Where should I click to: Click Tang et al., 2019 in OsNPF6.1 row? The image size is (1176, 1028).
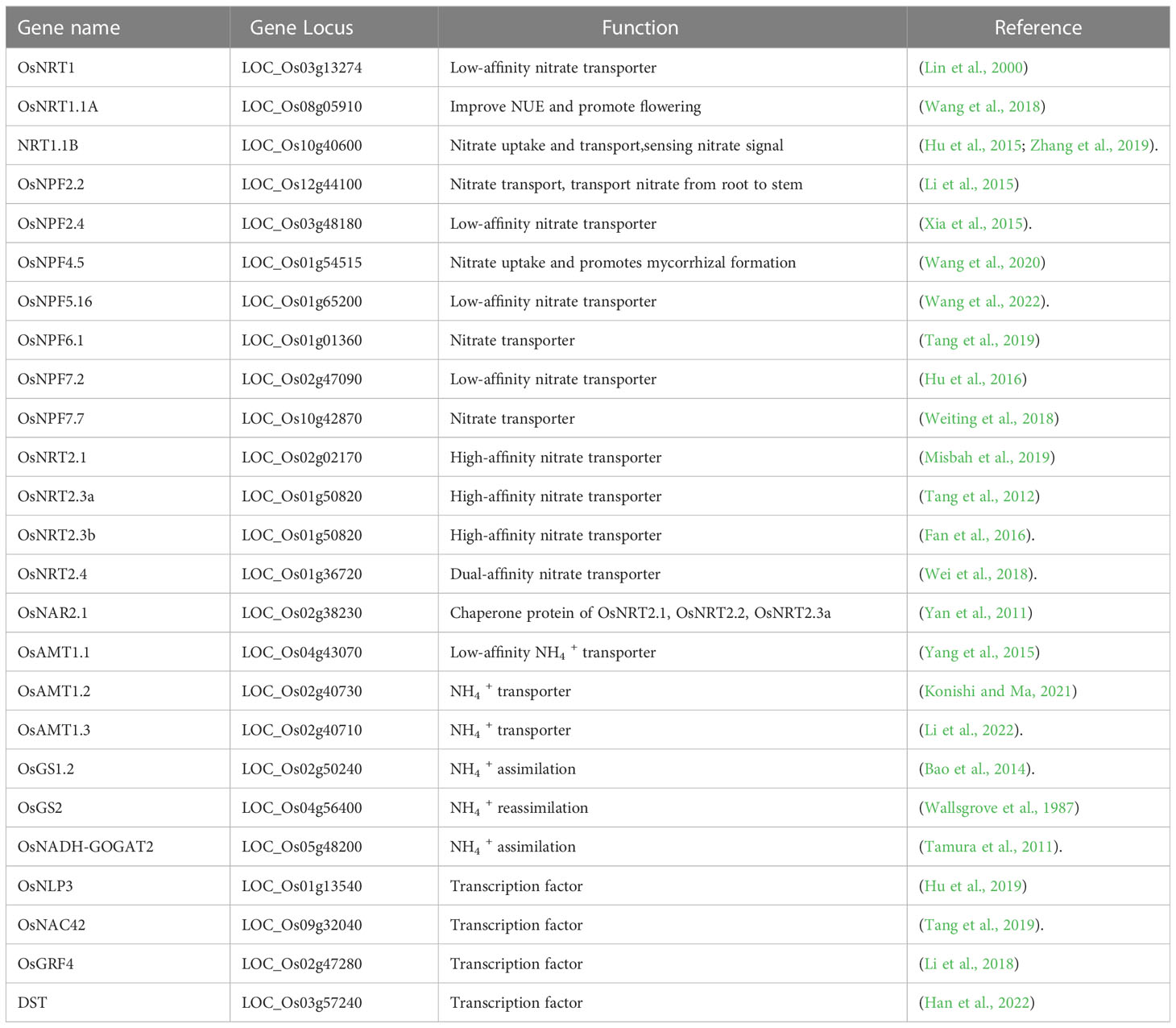pos(979,340)
